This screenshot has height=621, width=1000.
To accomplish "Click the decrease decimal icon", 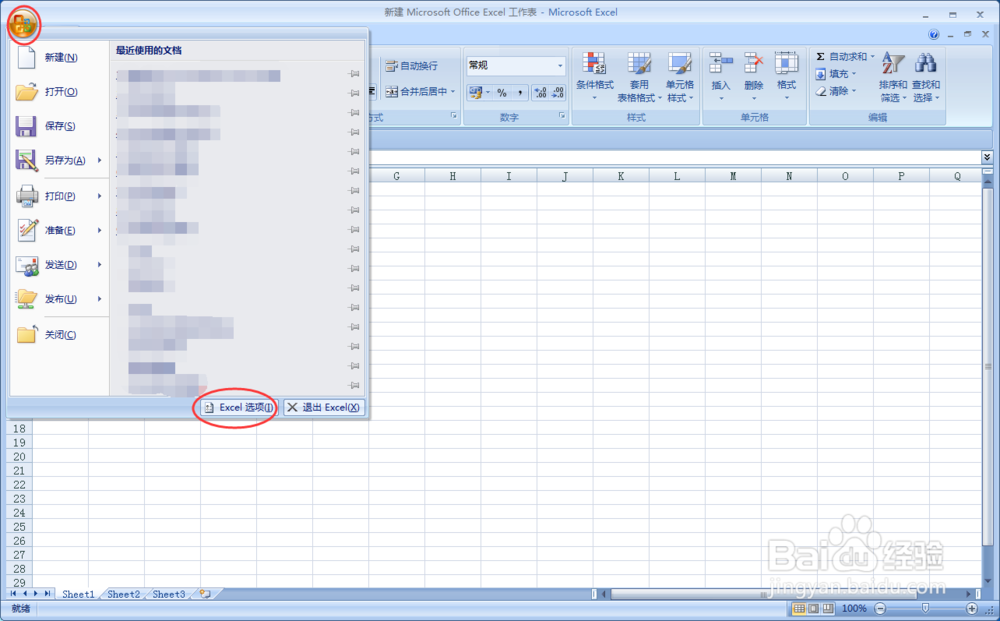I will tap(557, 93).
